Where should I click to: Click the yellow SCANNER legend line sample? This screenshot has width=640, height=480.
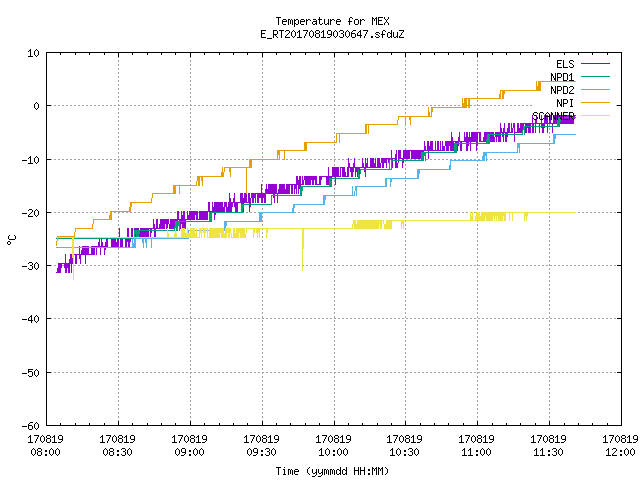[x=595, y=116]
